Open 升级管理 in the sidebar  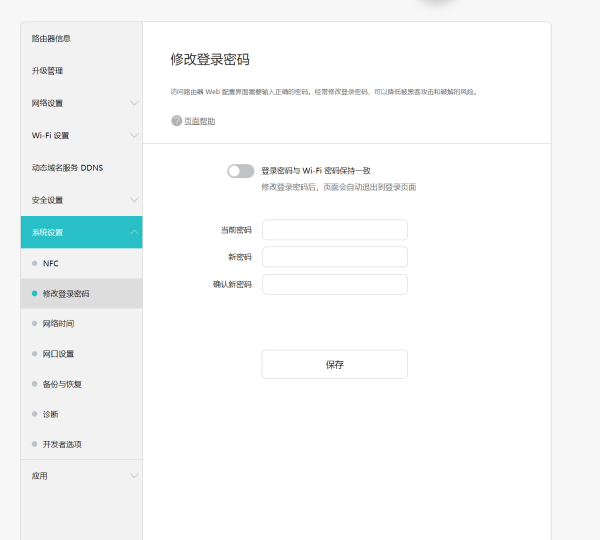48,71
